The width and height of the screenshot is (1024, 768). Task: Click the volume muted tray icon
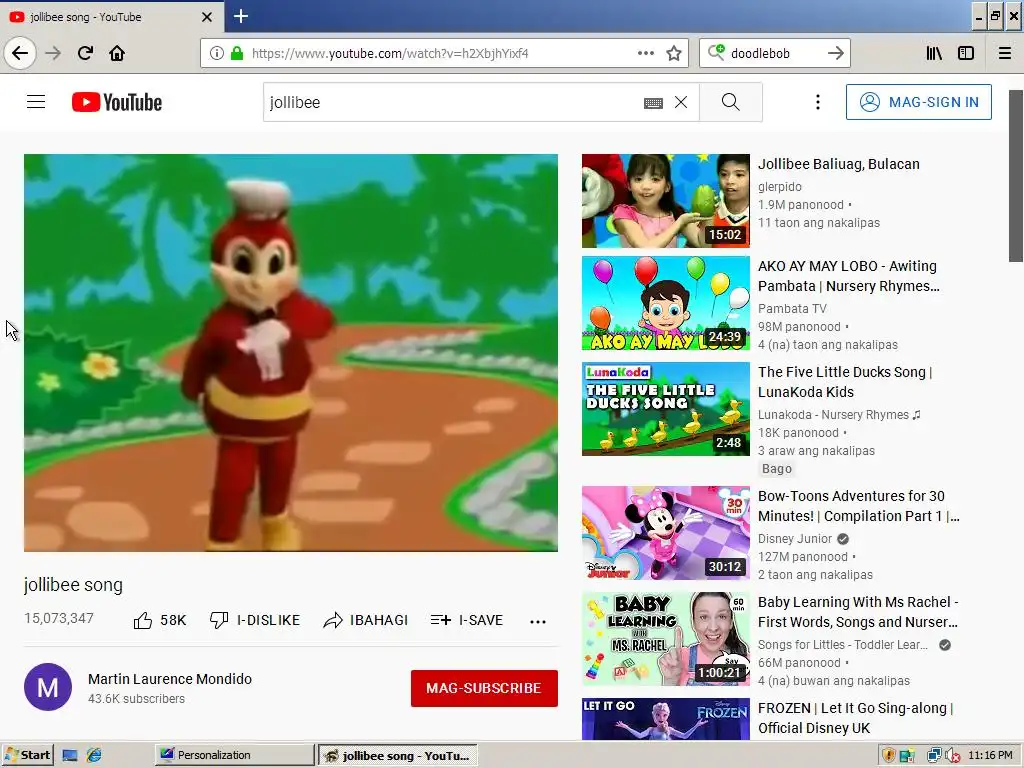coord(953,756)
